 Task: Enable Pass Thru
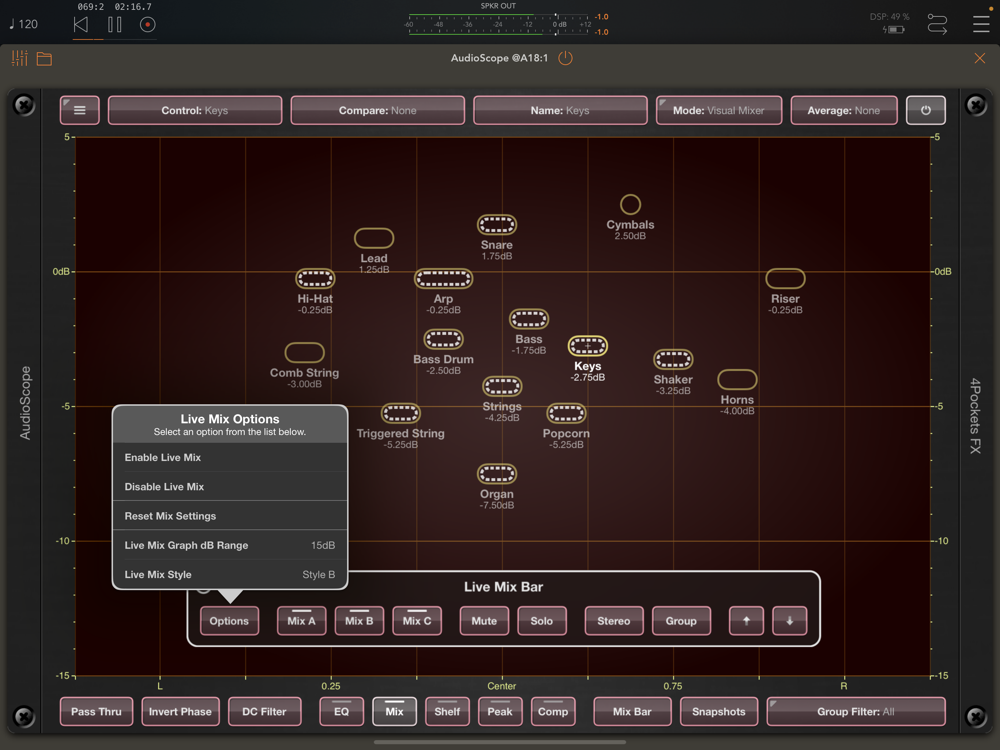tap(96, 712)
